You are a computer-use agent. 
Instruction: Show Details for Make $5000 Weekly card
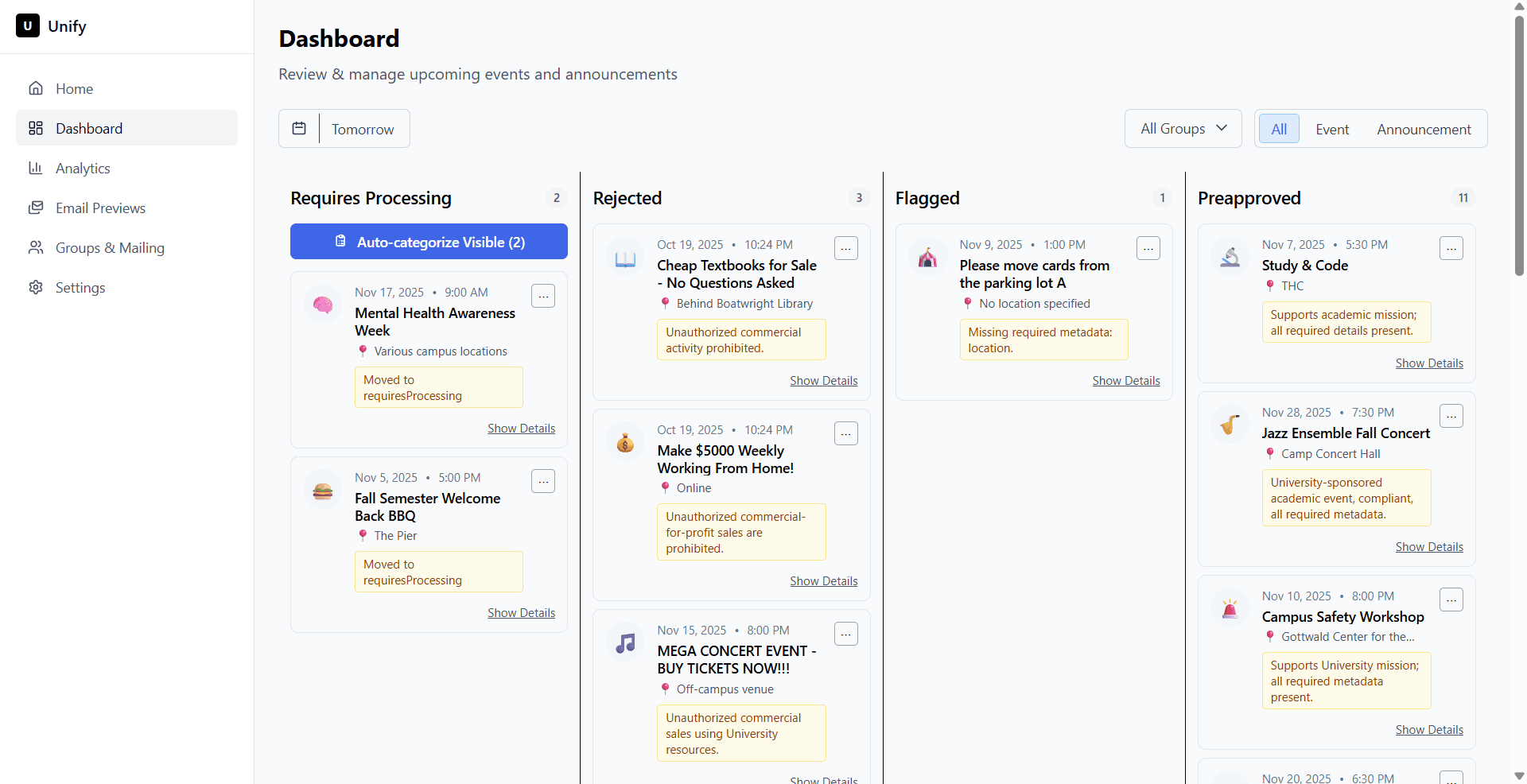pyautogui.click(x=824, y=580)
